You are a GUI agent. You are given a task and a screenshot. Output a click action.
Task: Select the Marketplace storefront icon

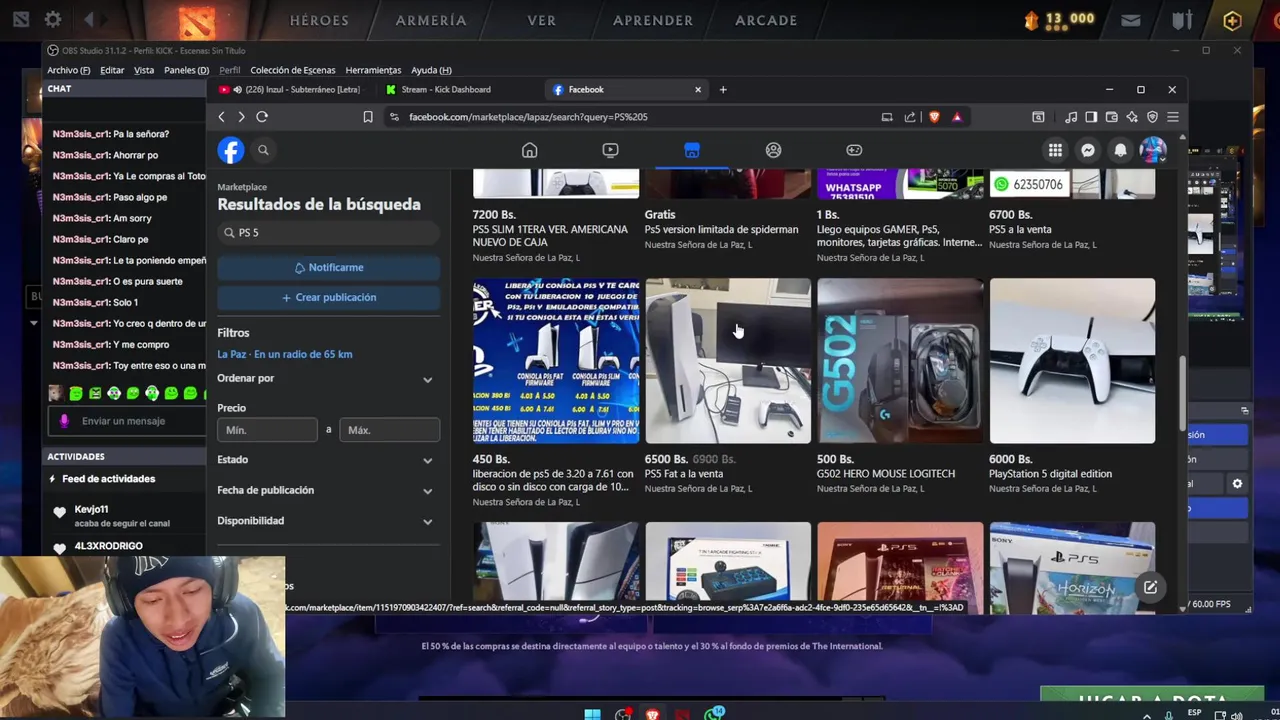(692, 150)
